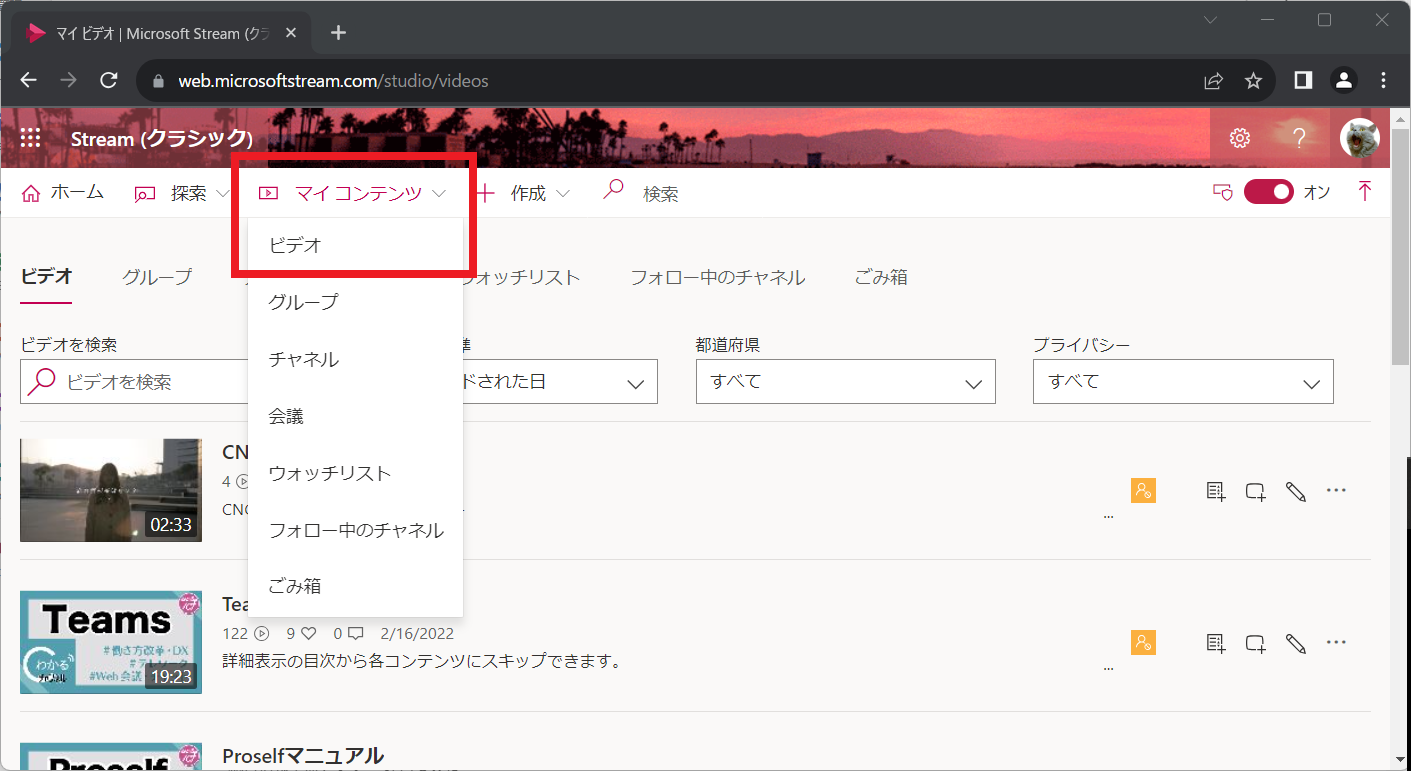Click the Stream (クラシック) title link
The width and height of the screenshot is (1411, 771).
pyautogui.click(x=162, y=139)
